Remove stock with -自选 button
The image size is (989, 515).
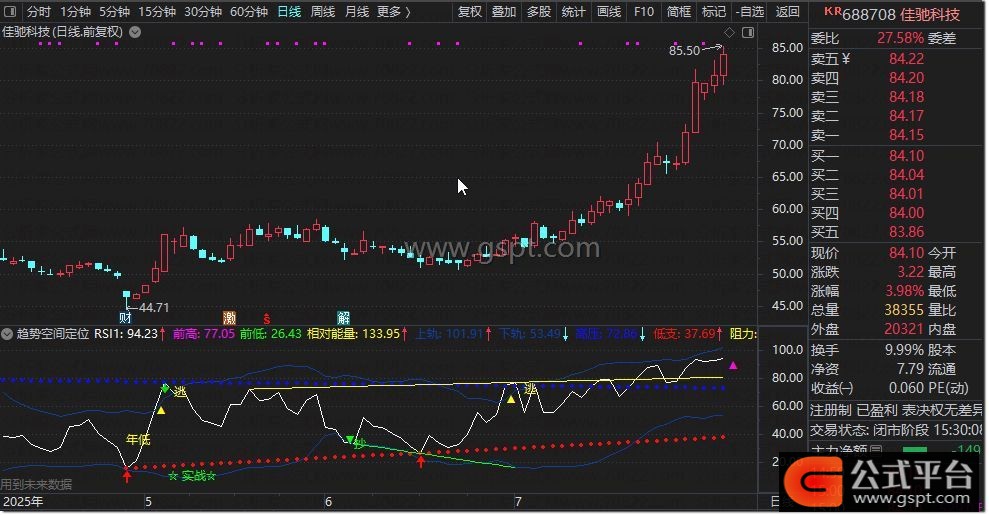coord(750,12)
